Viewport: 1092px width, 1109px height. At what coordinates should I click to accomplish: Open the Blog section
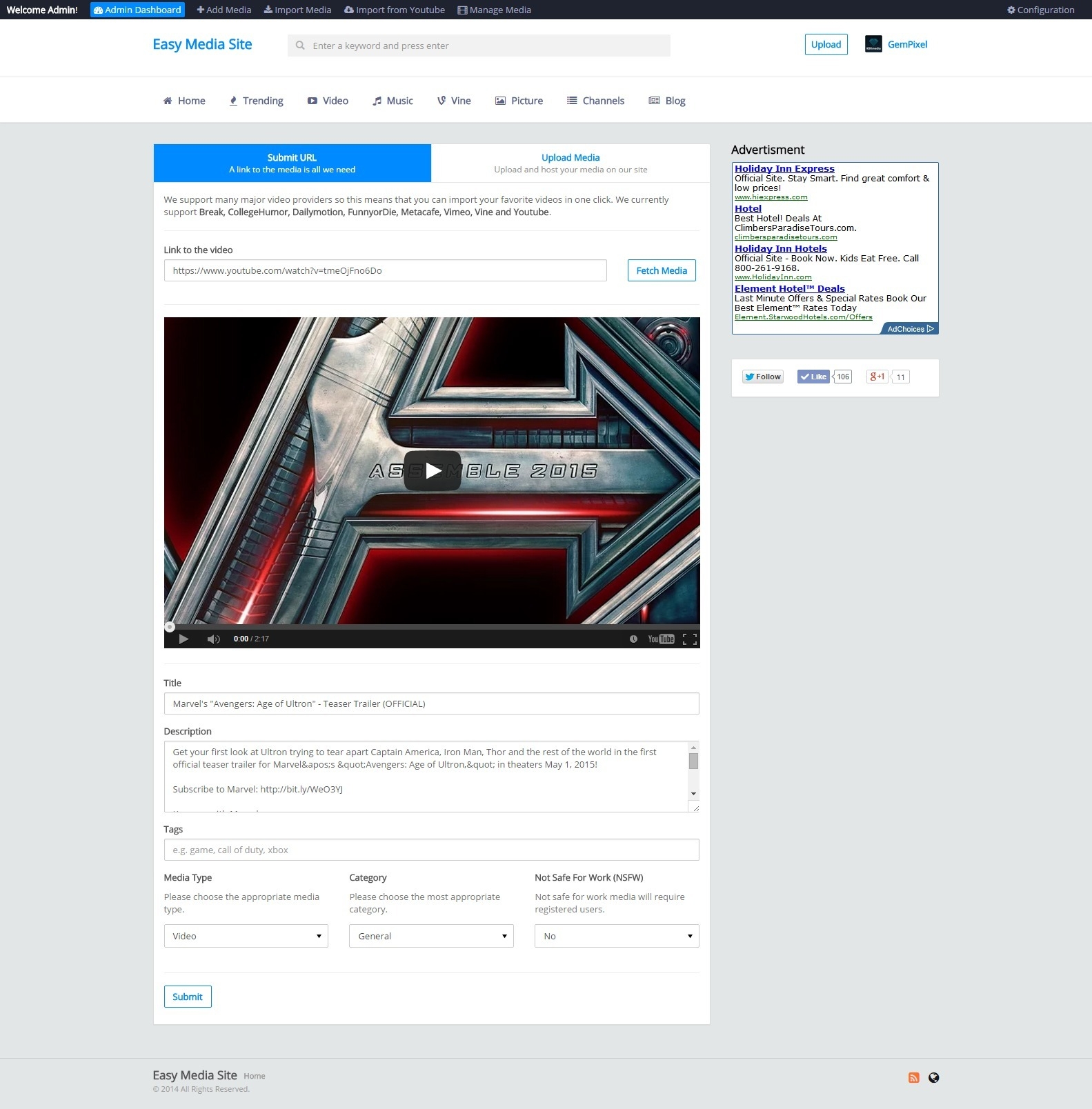click(667, 101)
